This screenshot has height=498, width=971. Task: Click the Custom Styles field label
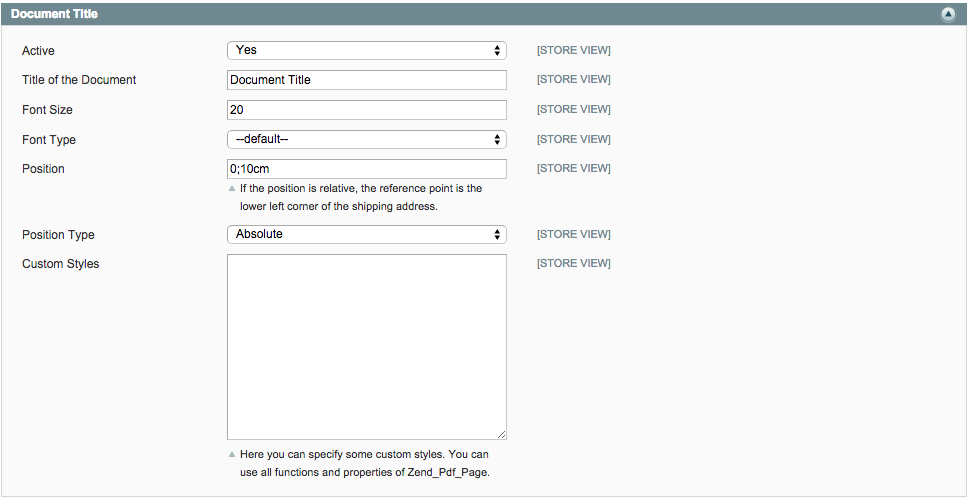60,264
